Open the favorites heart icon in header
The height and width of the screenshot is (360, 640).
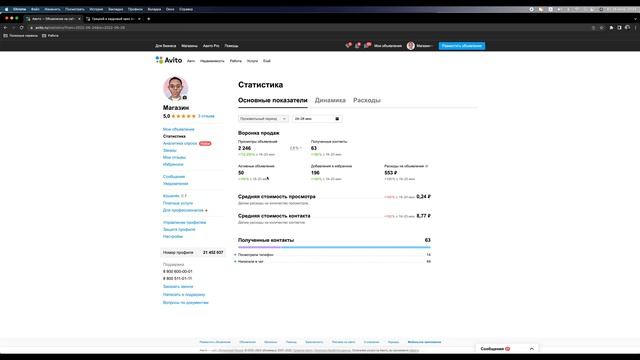[348, 45]
